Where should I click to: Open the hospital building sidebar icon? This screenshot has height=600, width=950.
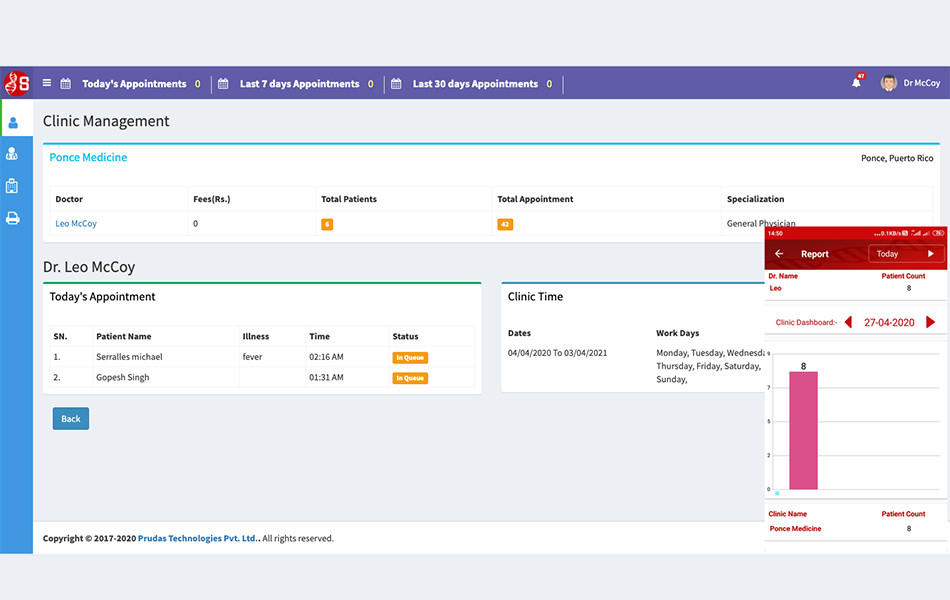[12, 185]
